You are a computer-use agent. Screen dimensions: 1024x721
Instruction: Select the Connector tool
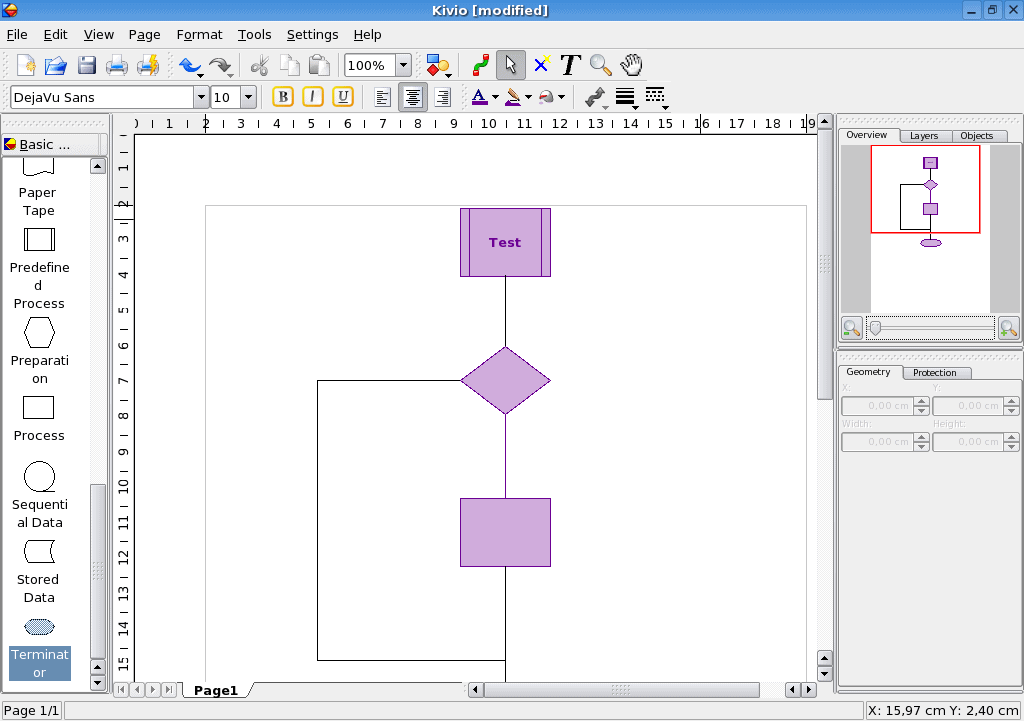tap(481, 65)
